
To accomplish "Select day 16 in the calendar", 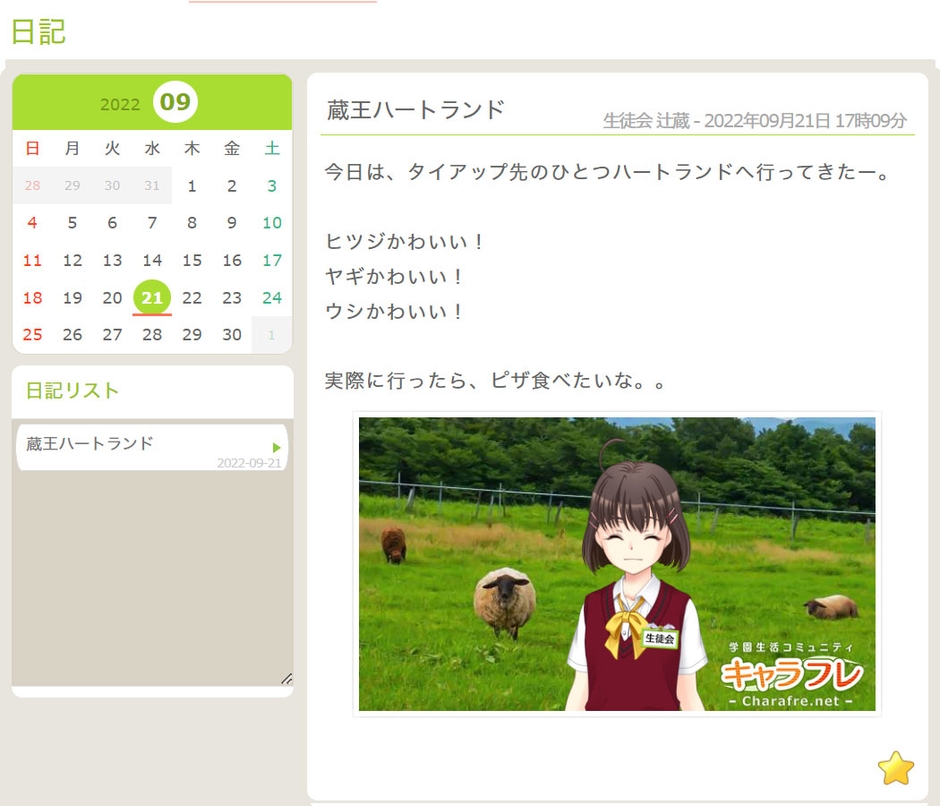I will [x=231, y=260].
